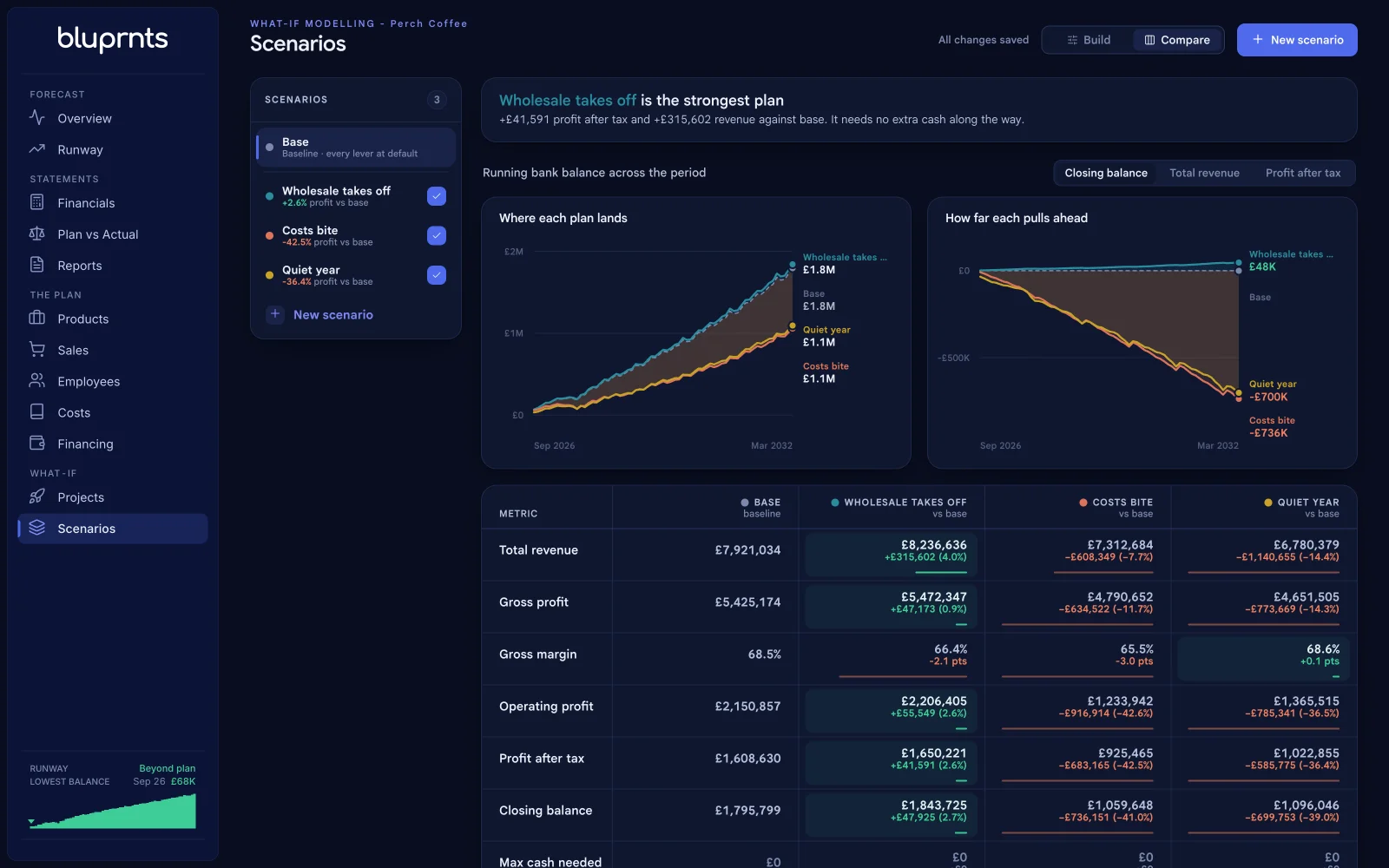Image resolution: width=1389 pixels, height=868 pixels.
Task: Click the All changes saved status
Action: point(983,40)
